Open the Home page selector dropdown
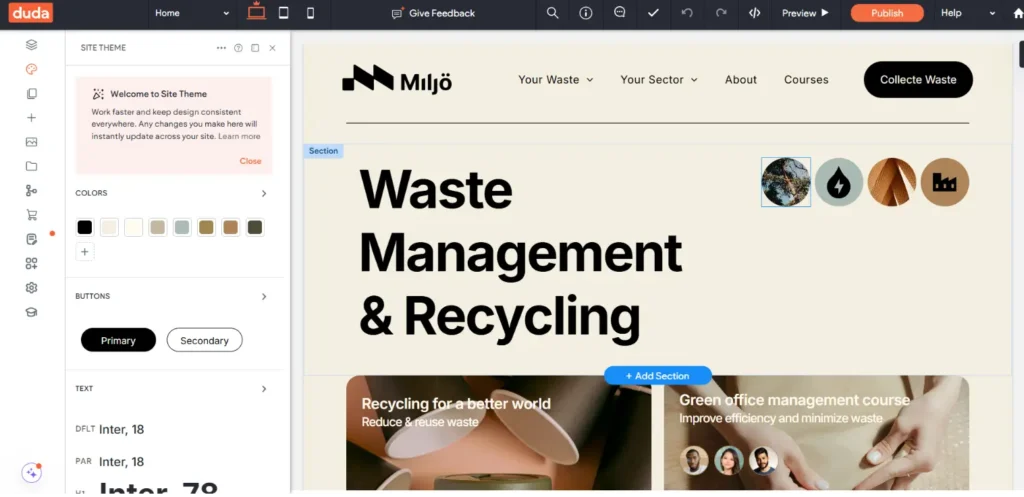Screen dimensions: 1024x497 coord(192,13)
